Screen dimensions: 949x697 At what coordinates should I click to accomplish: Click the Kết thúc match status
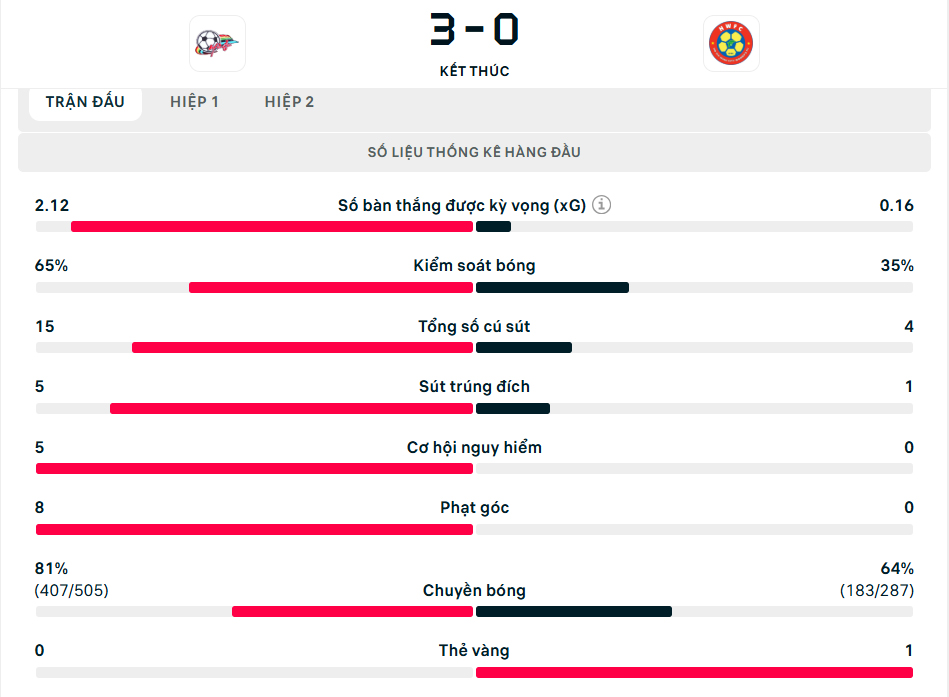(474, 71)
